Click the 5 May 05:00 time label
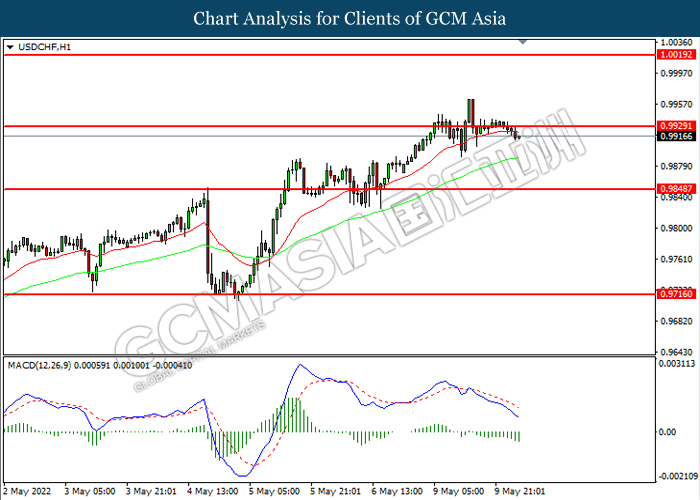Screen dimensions: 700x500 pos(274,491)
